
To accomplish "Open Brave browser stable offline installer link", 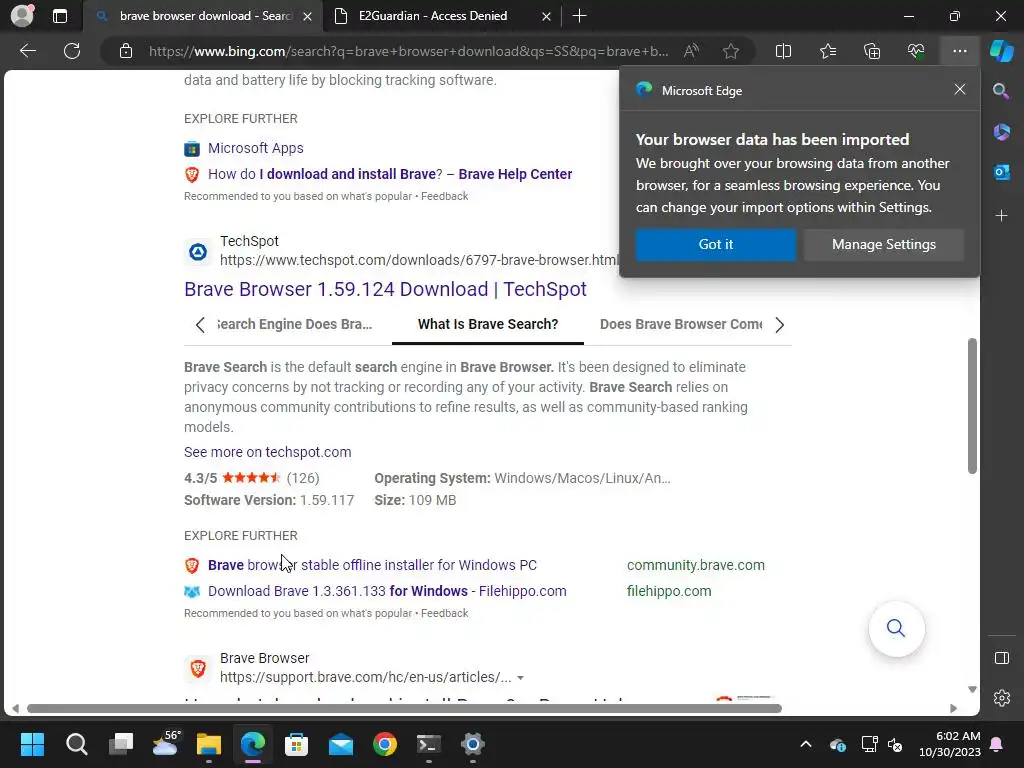I will click(x=372, y=565).
